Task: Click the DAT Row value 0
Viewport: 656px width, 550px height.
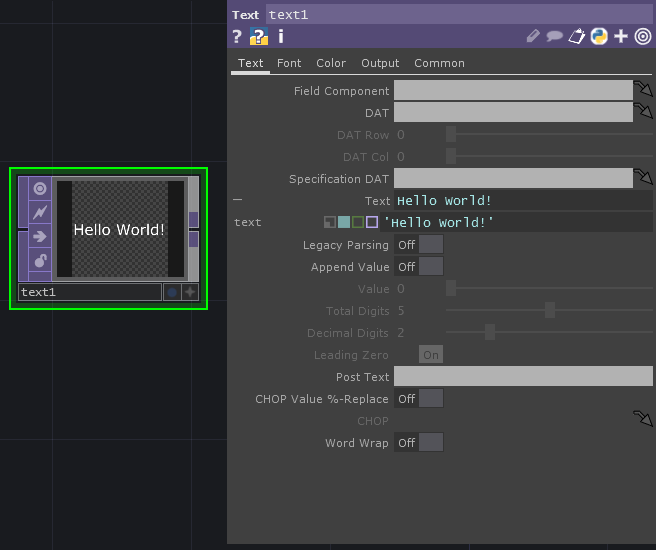Action: (401, 135)
